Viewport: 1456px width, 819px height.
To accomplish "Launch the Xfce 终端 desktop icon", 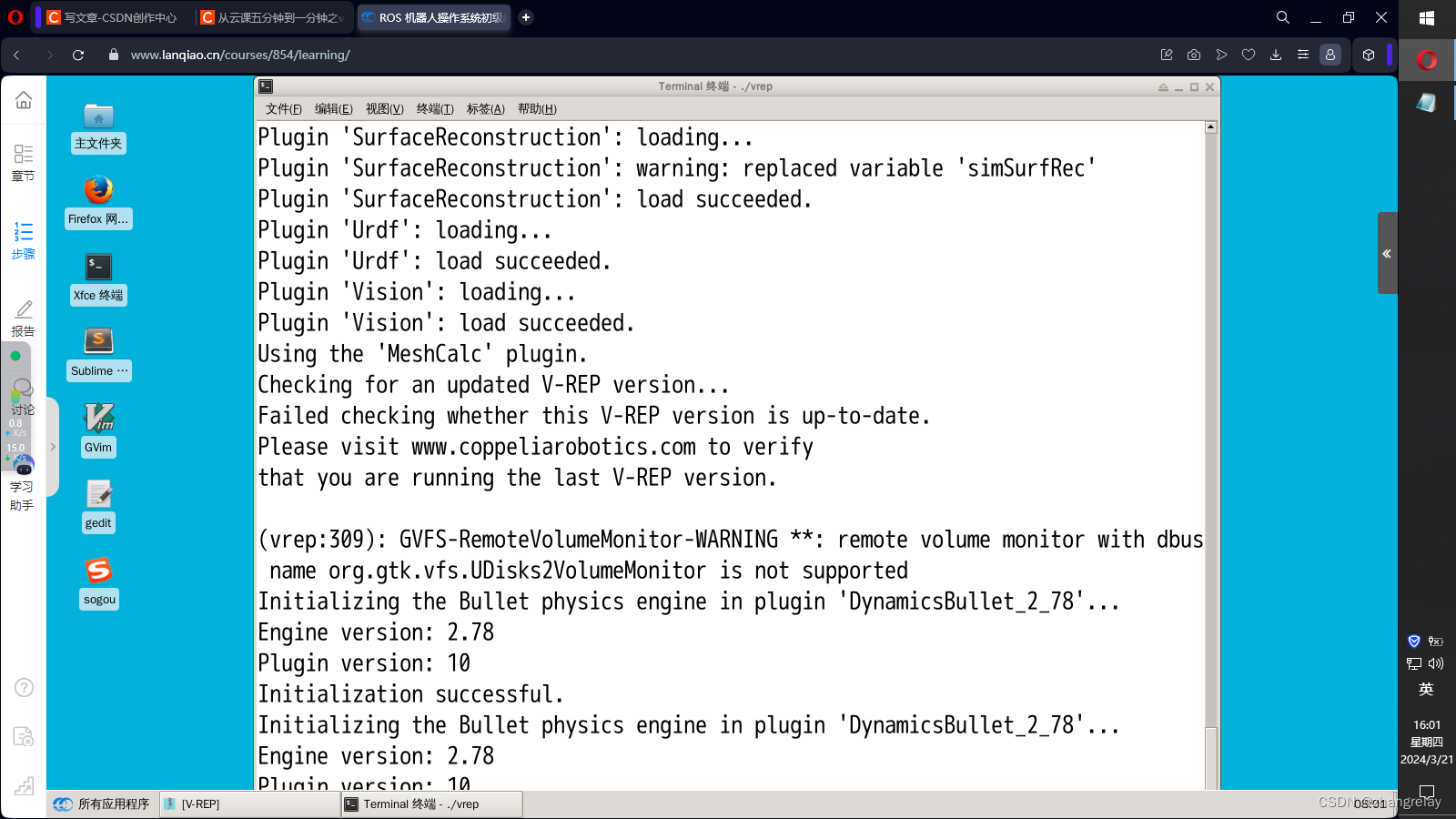I will [x=97, y=268].
